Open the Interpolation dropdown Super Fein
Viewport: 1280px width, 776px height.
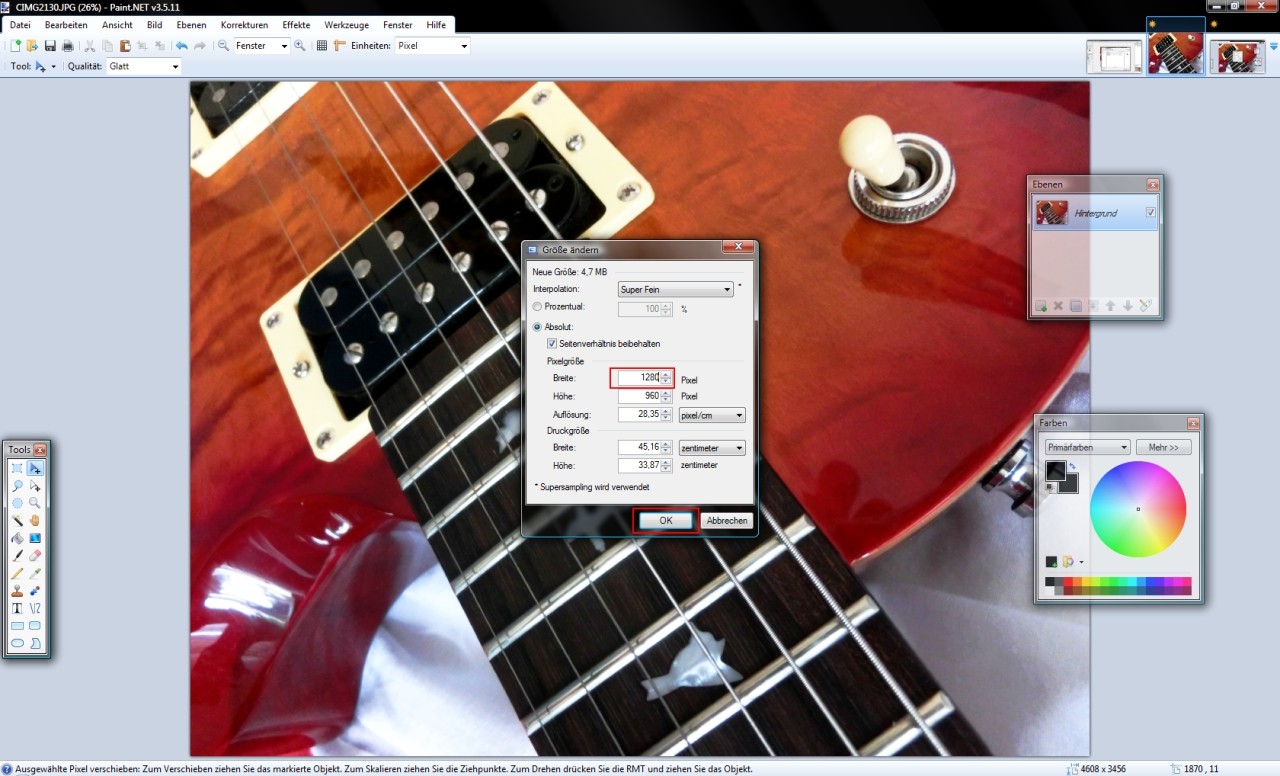[x=676, y=289]
